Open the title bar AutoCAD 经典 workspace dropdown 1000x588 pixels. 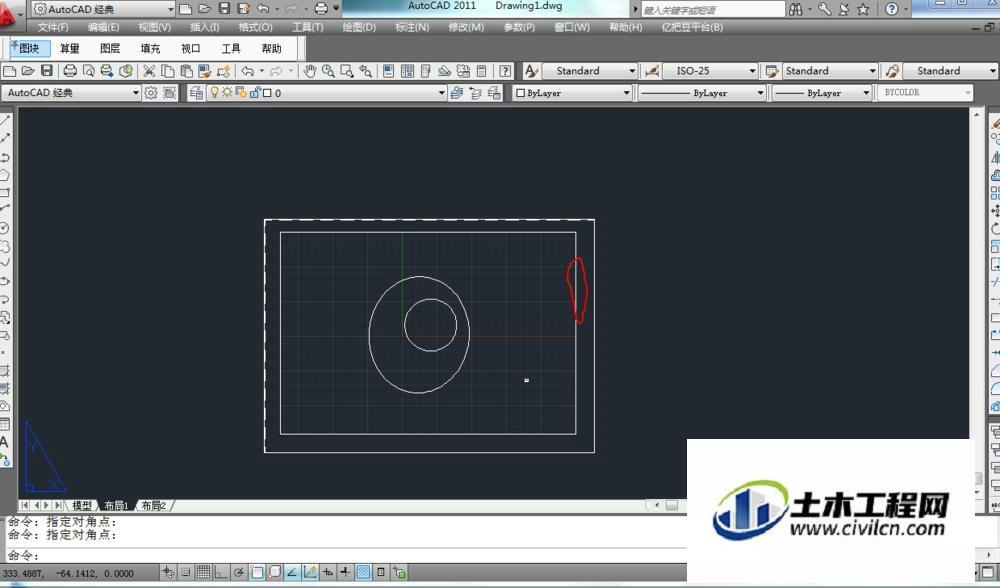[x=103, y=9]
